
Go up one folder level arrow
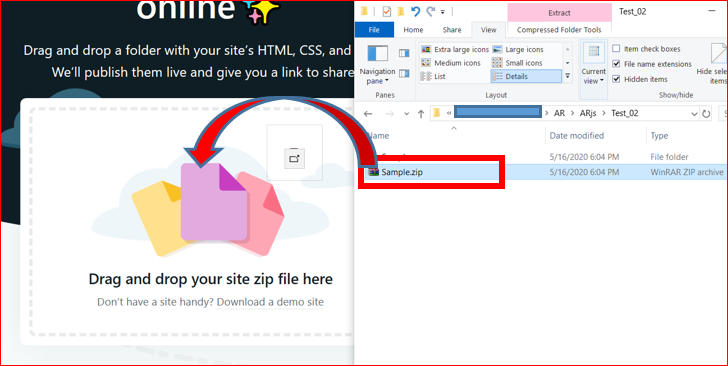[x=421, y=114]
